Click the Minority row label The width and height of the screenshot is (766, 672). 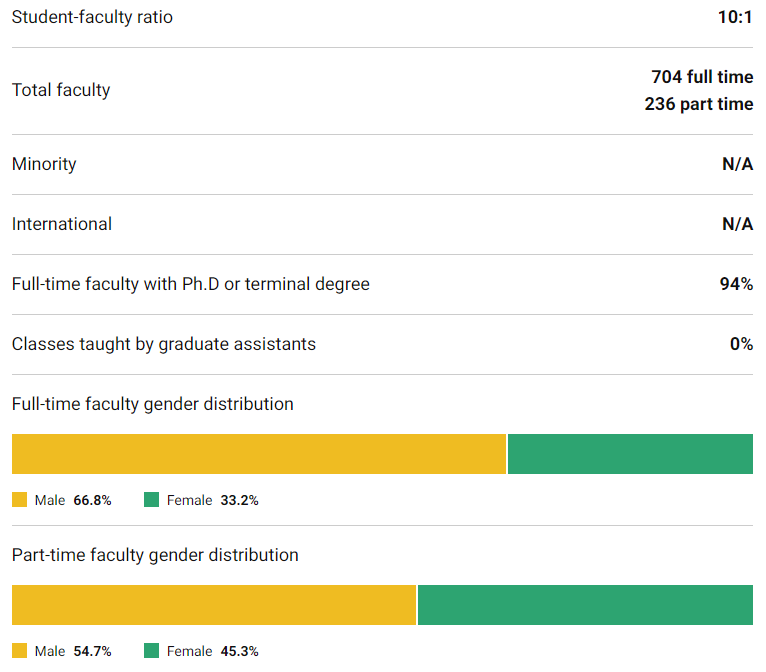point(44,164)
